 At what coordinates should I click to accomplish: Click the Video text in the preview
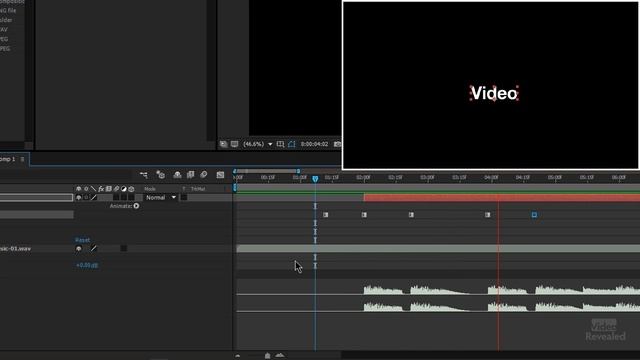coord(494,93)
